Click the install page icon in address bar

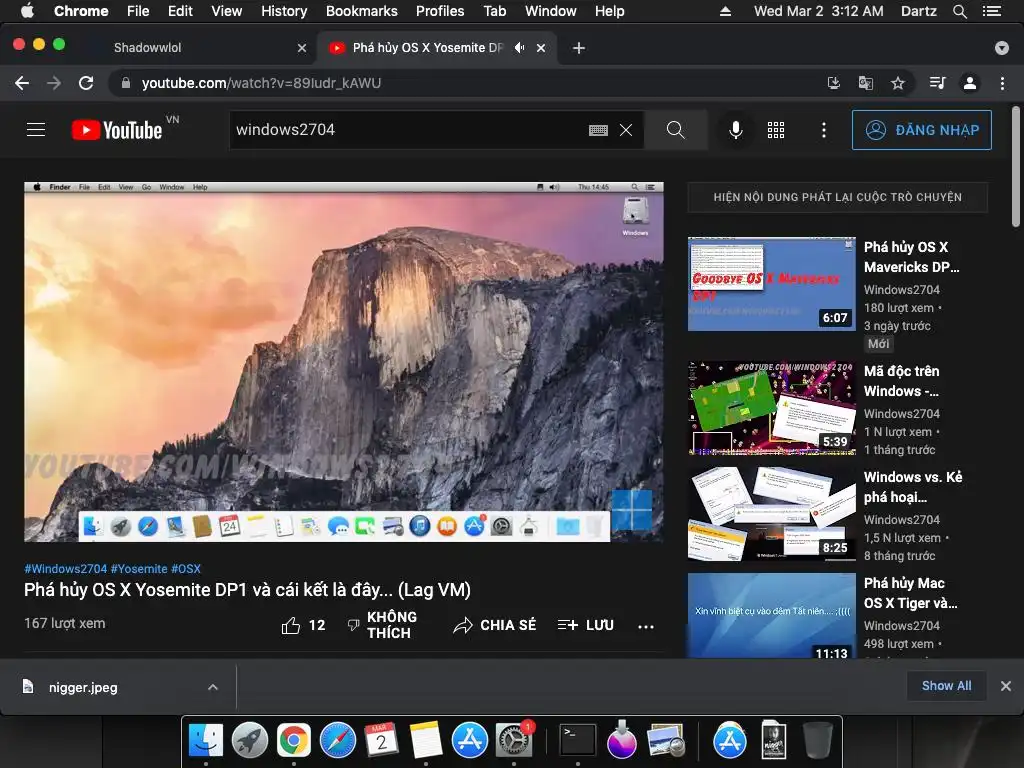pos(833,83)
